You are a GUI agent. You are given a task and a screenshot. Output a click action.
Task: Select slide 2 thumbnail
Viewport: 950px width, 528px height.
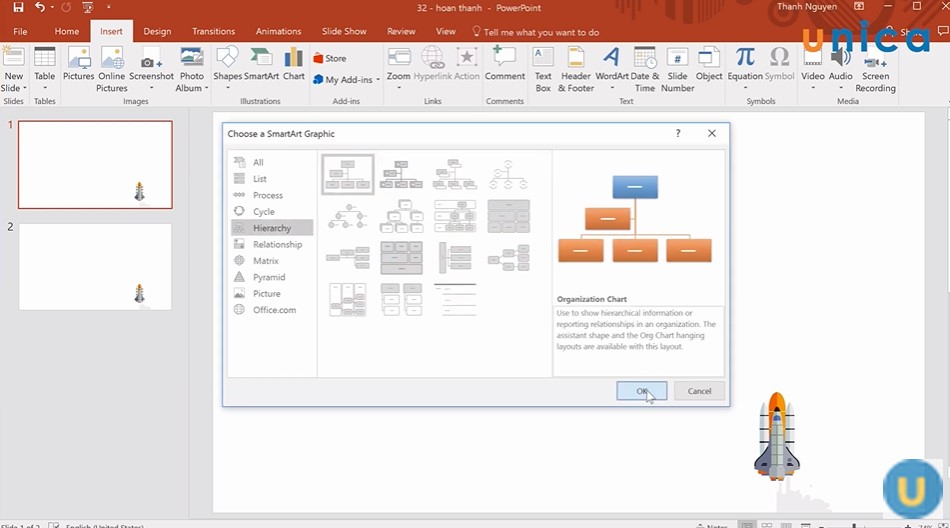(95, 266)
